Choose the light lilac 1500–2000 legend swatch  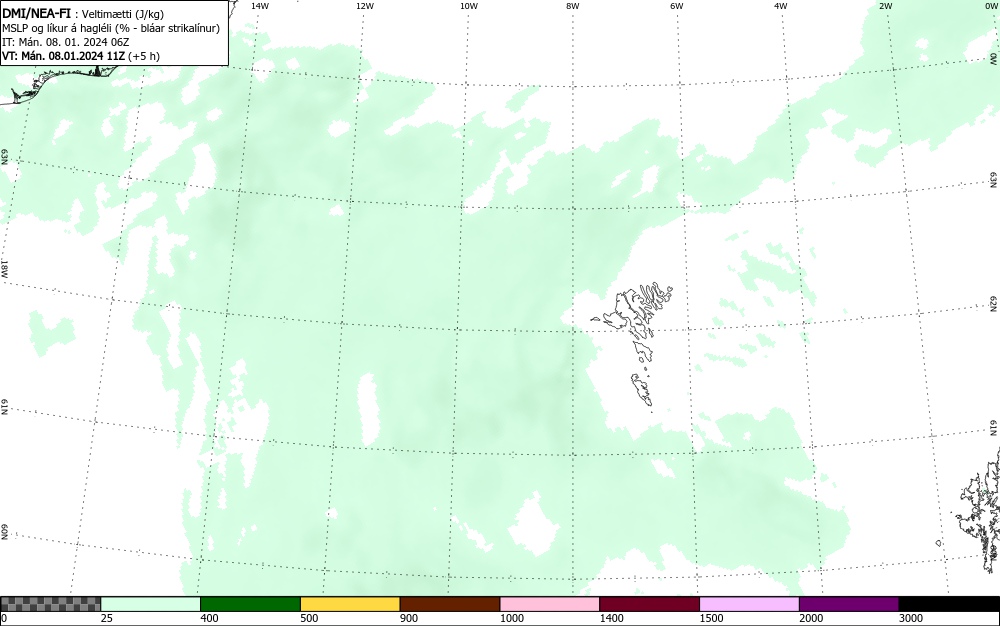tap(749, 604)
